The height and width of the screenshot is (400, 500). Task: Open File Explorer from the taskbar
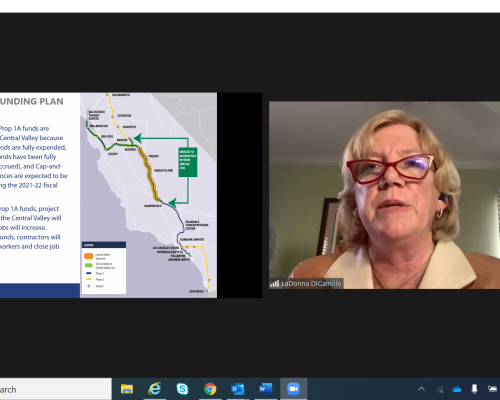pos(127,389)
